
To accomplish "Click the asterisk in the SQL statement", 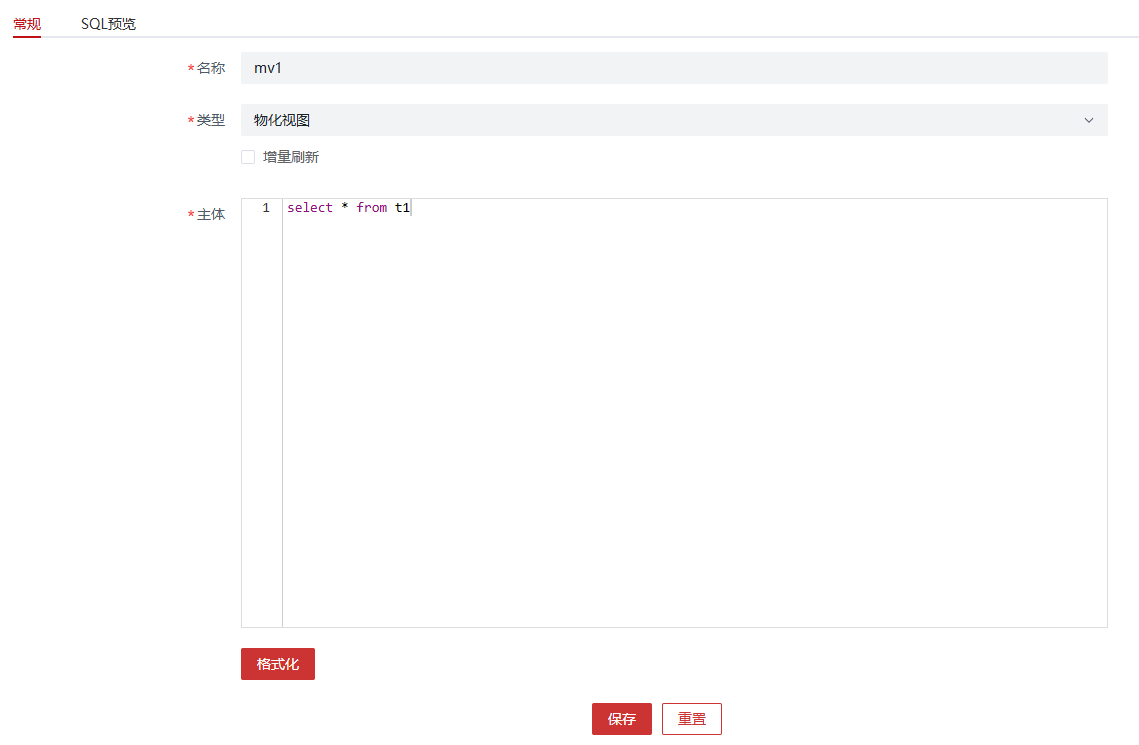I will pos(344,208).
